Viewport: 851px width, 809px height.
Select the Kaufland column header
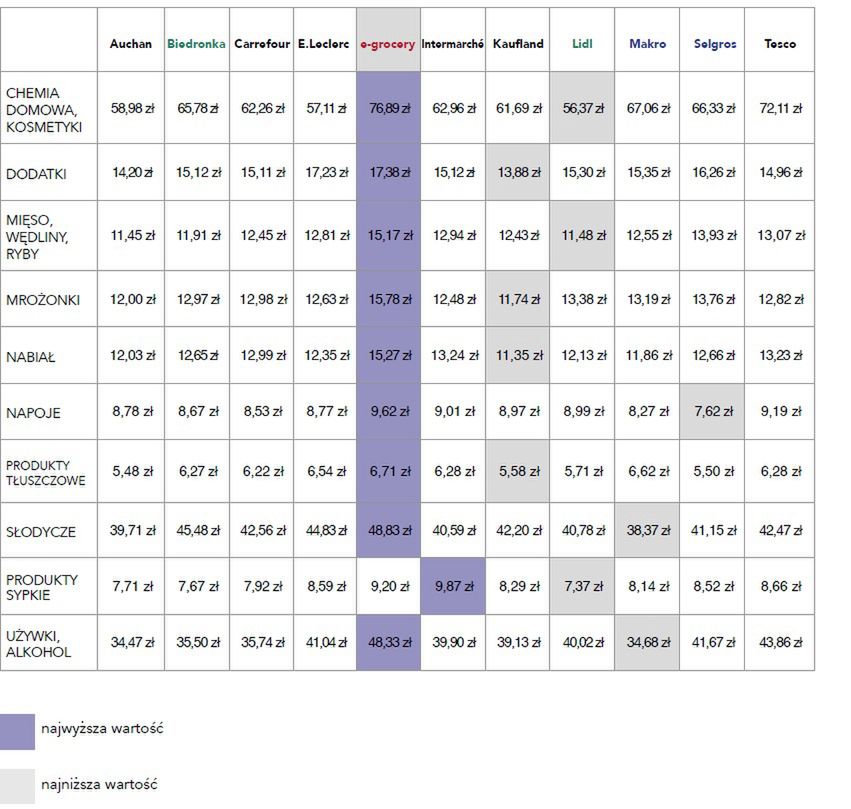click(x=518, y=40)
